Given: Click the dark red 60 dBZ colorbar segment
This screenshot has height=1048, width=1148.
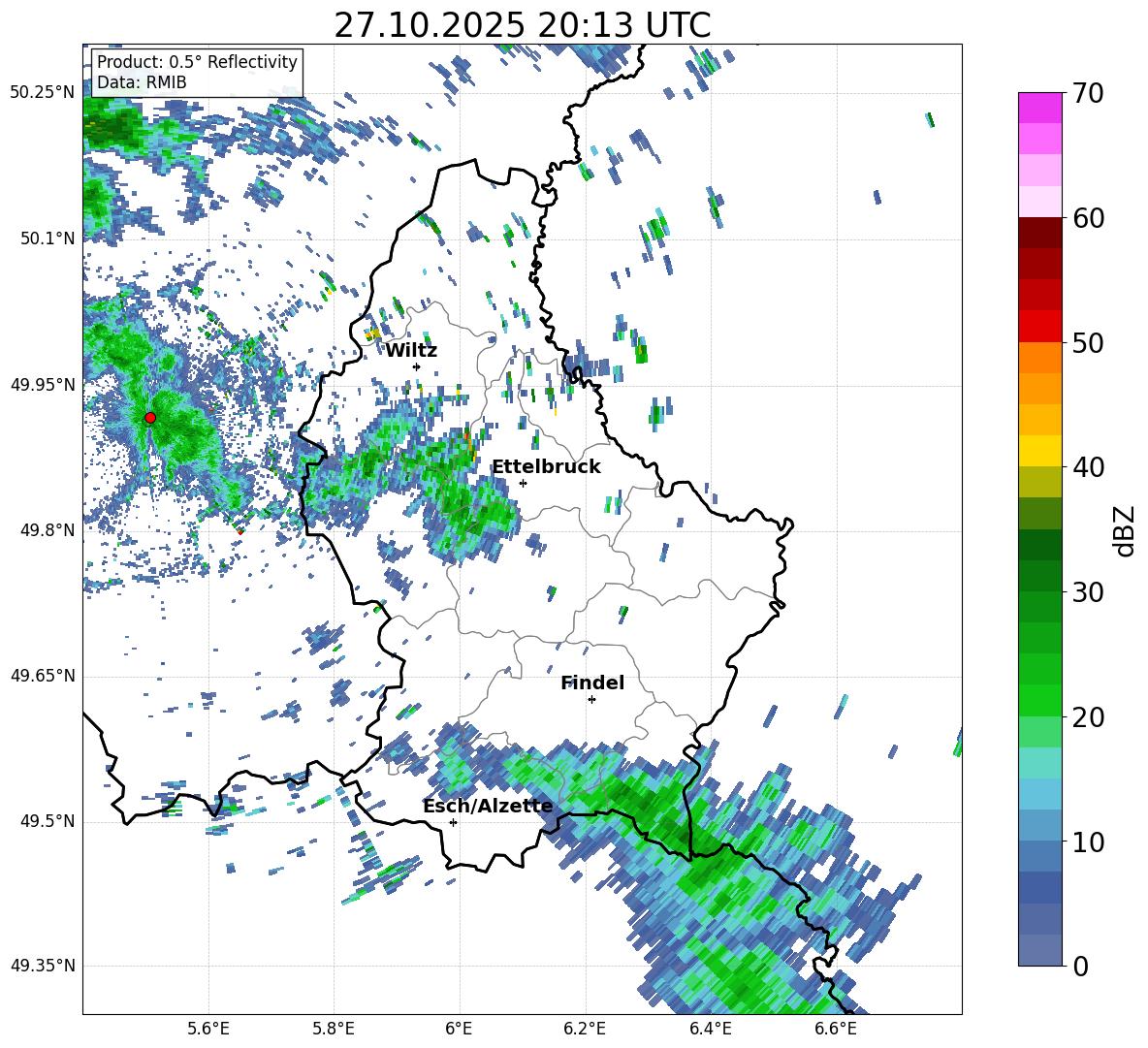Looking at the screenshot, I should pyautogui.click(x=1039, y=232).
